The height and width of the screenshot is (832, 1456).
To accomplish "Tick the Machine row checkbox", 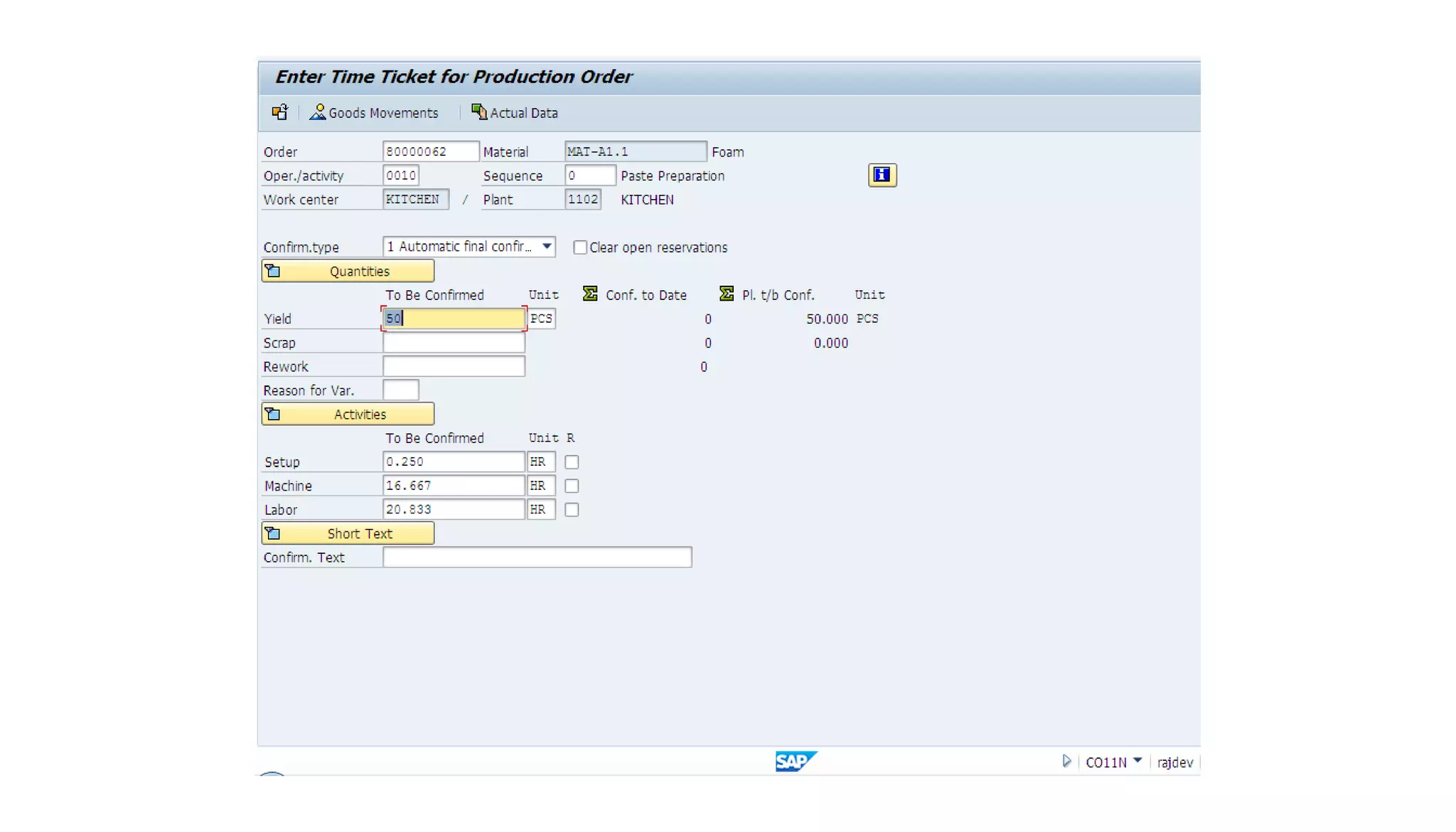I will (x=572, y=486).
